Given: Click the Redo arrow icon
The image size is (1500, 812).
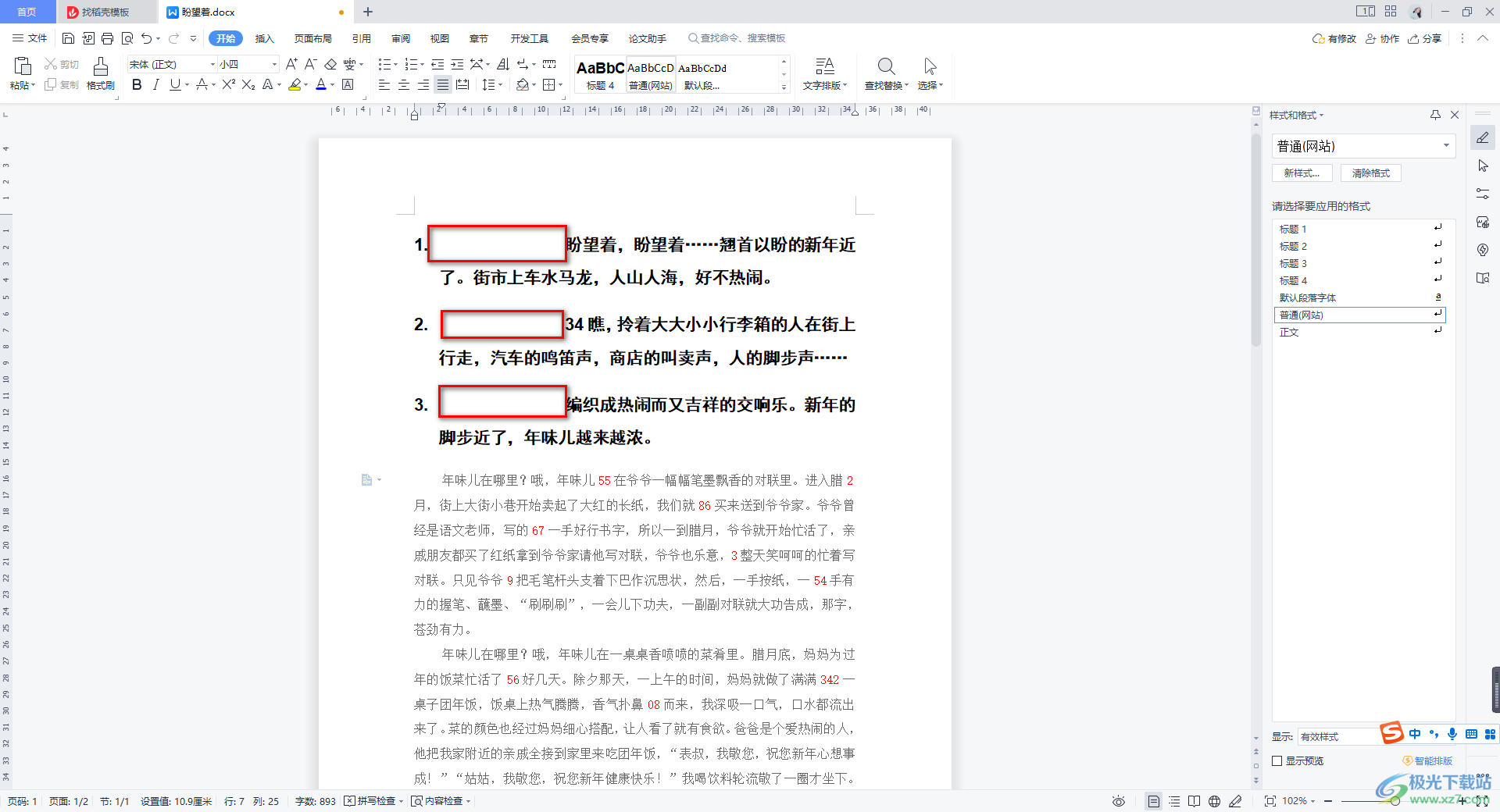Looking at the screenshot, I should (x=173, y=38).
